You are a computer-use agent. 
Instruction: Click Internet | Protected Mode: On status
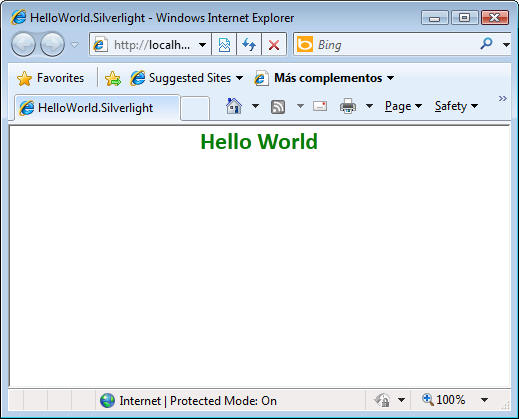198,401
